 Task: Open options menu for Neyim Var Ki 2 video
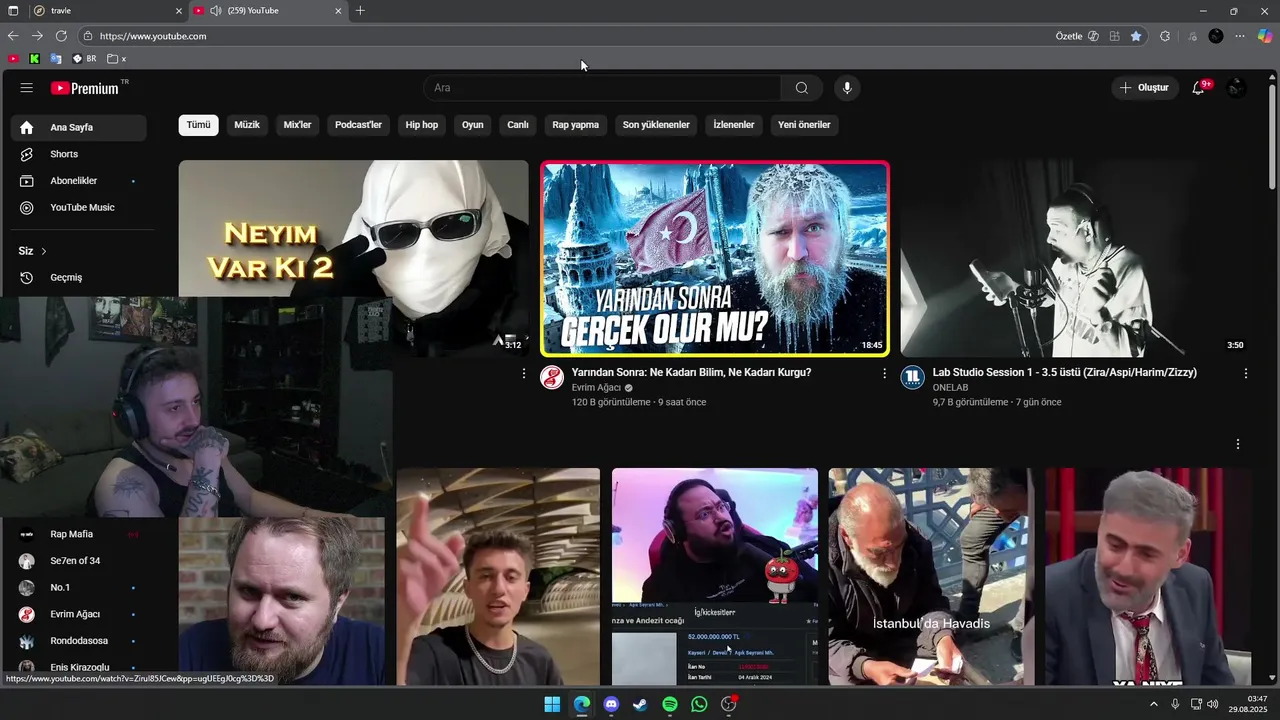point(523,373)
